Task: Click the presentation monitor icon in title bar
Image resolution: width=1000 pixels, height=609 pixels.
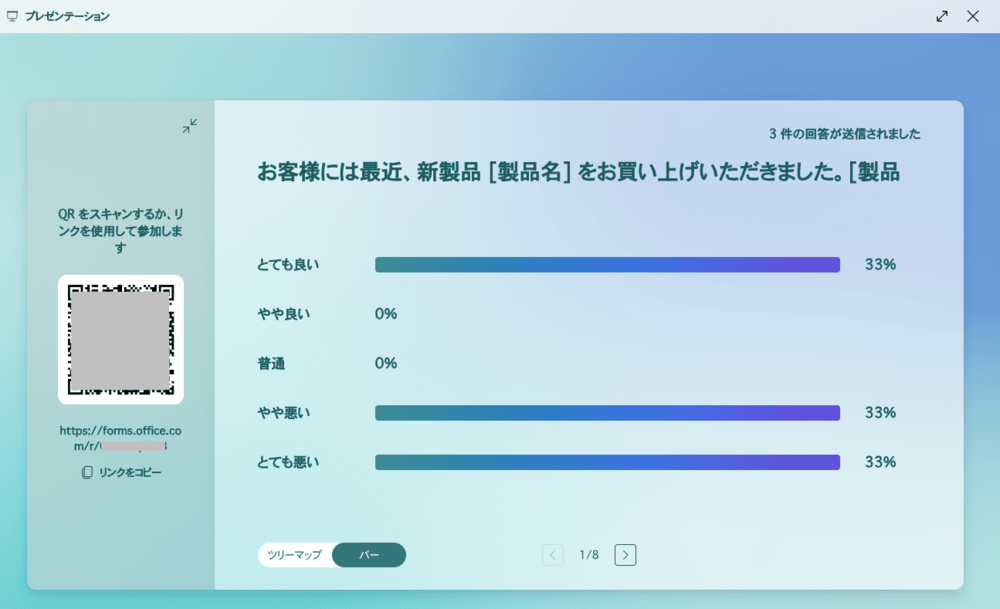Action: coord(12,16)
